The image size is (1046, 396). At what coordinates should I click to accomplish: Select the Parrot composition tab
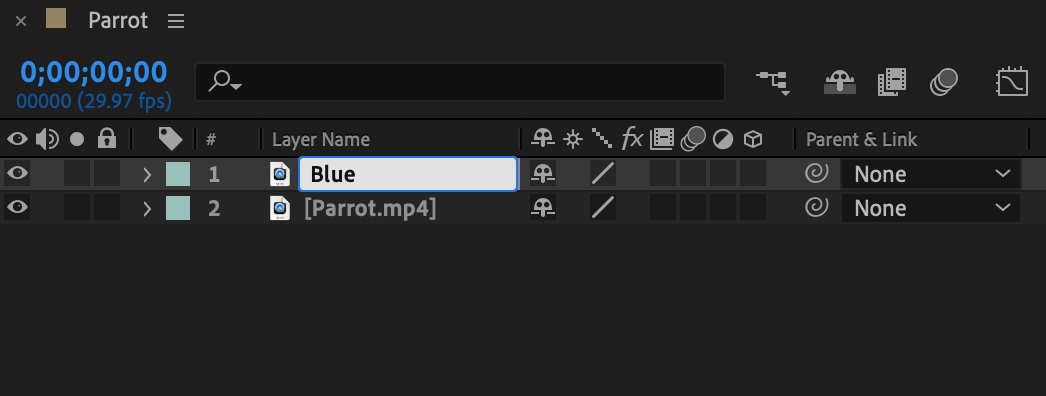(x=118, y=20)
